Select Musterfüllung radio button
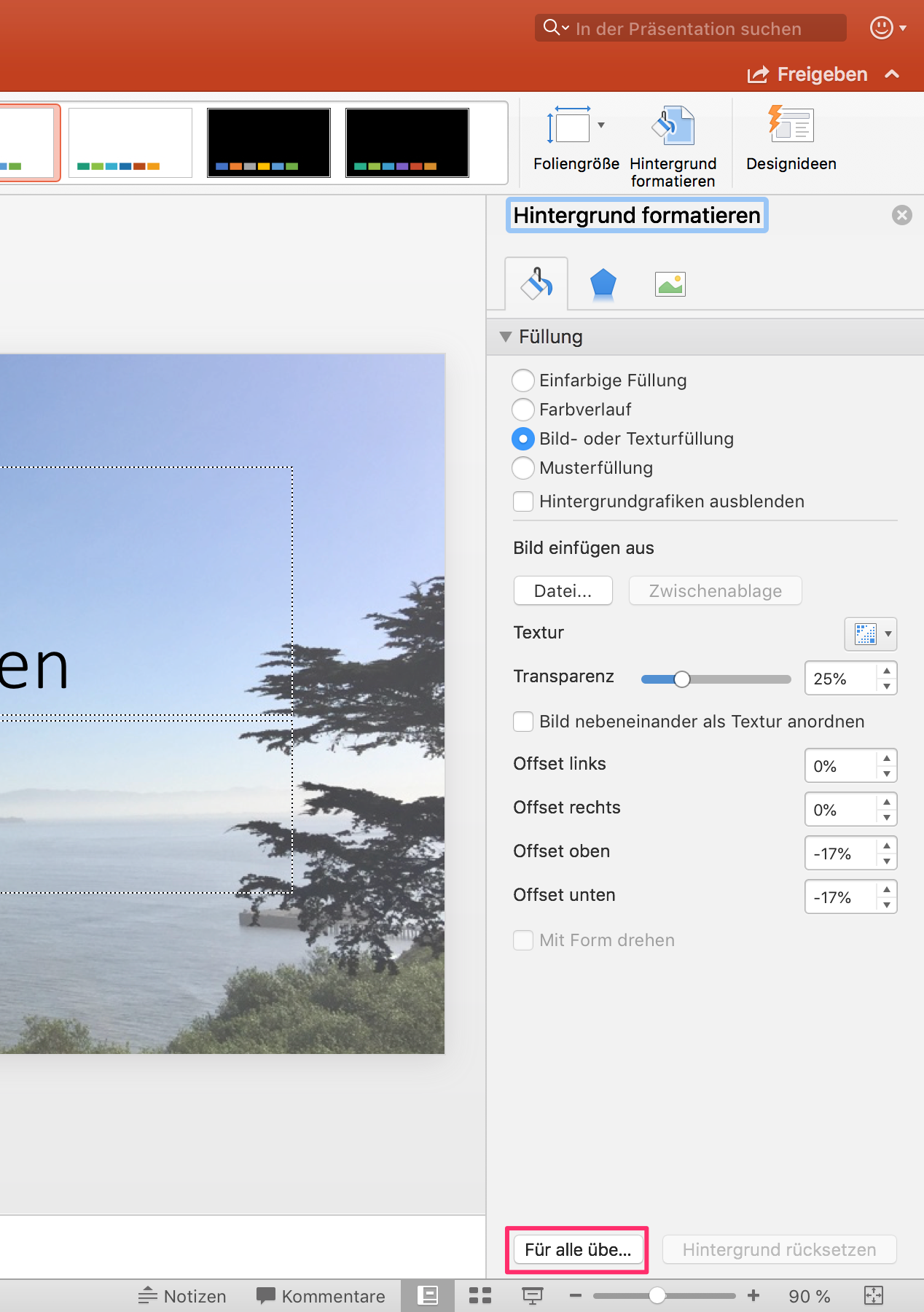The image size is (924, 1312). [x=523, y=468]
